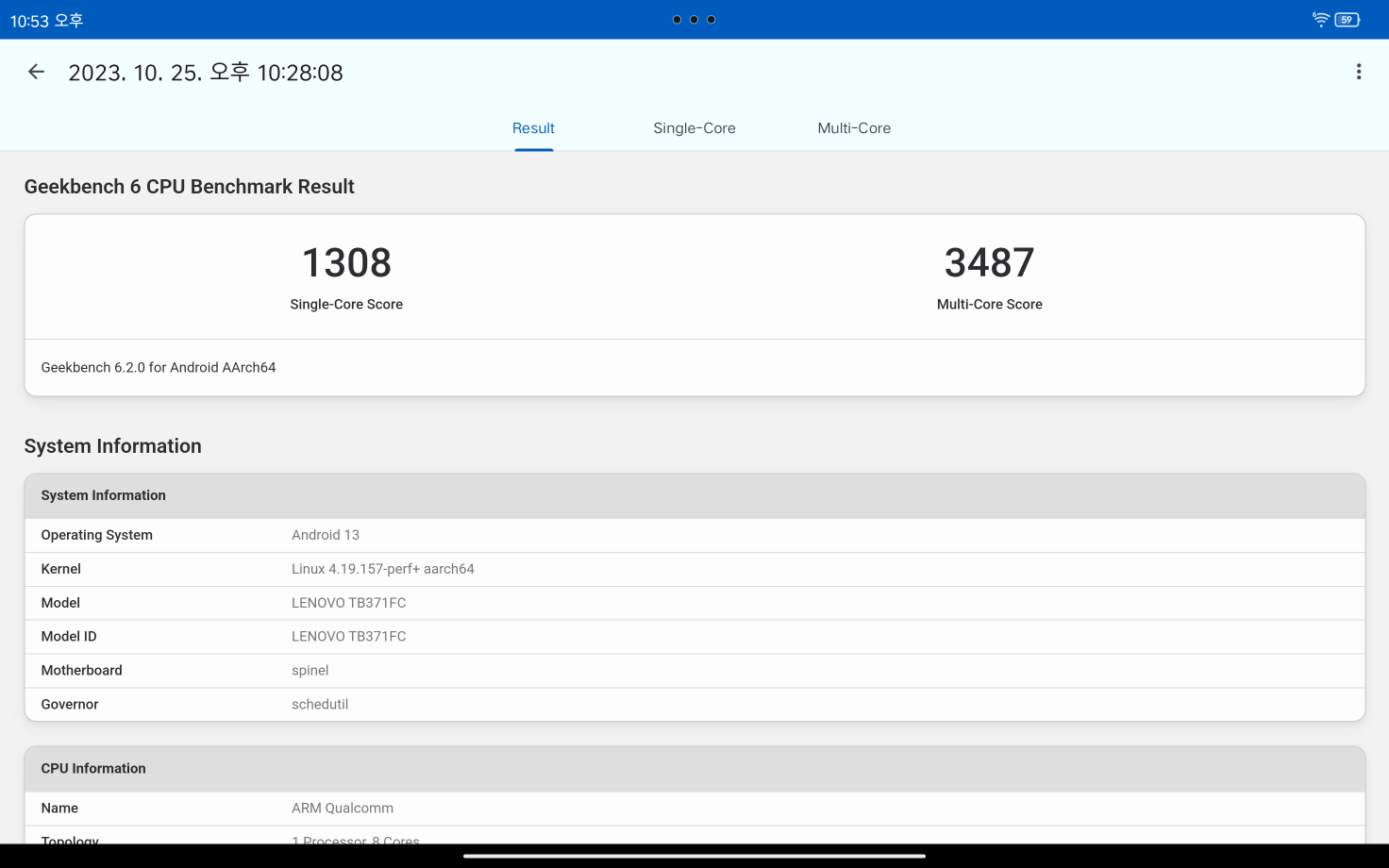Select the Motherboard row label

pyautogui.click(x=82, y=671)
